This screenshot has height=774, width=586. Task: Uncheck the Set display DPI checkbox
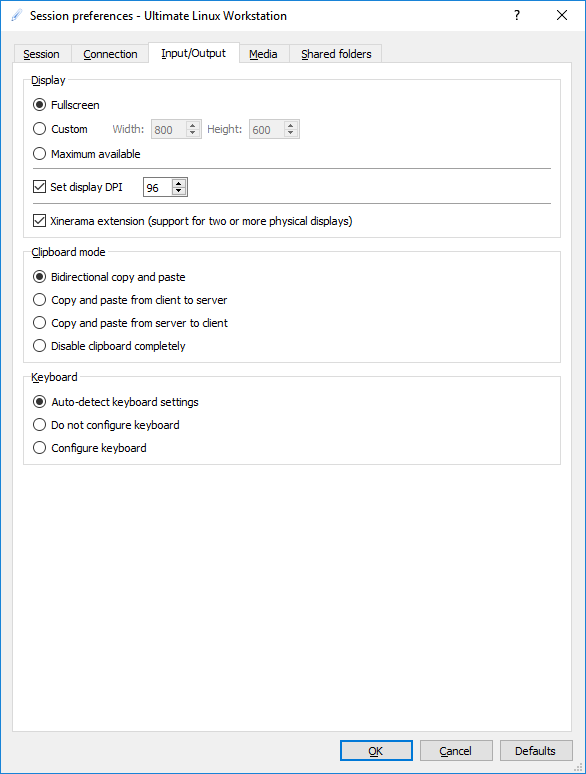coord(39,187)
